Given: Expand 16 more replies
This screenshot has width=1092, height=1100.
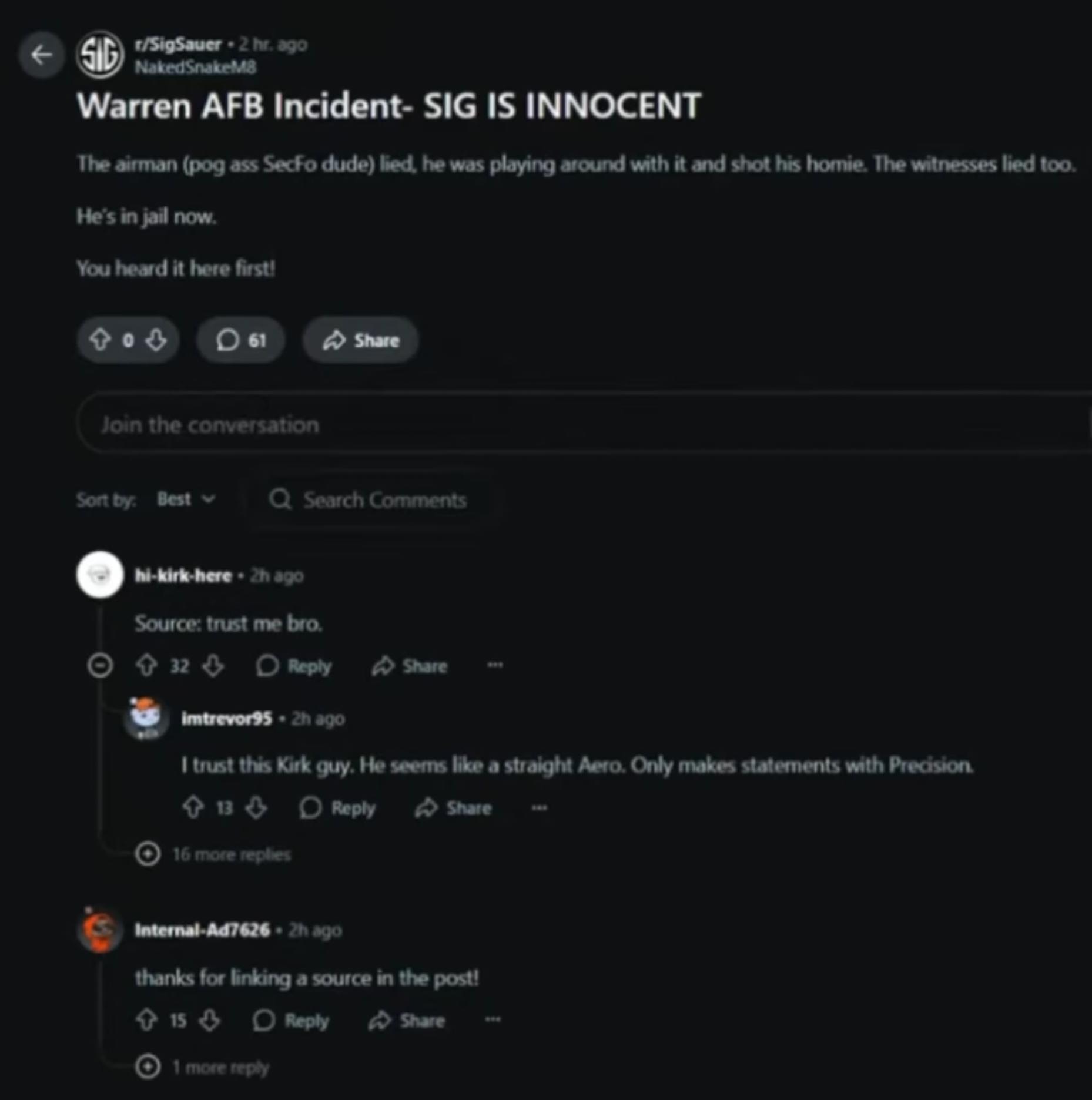Looking at the screenshot, I should [213, 854].
